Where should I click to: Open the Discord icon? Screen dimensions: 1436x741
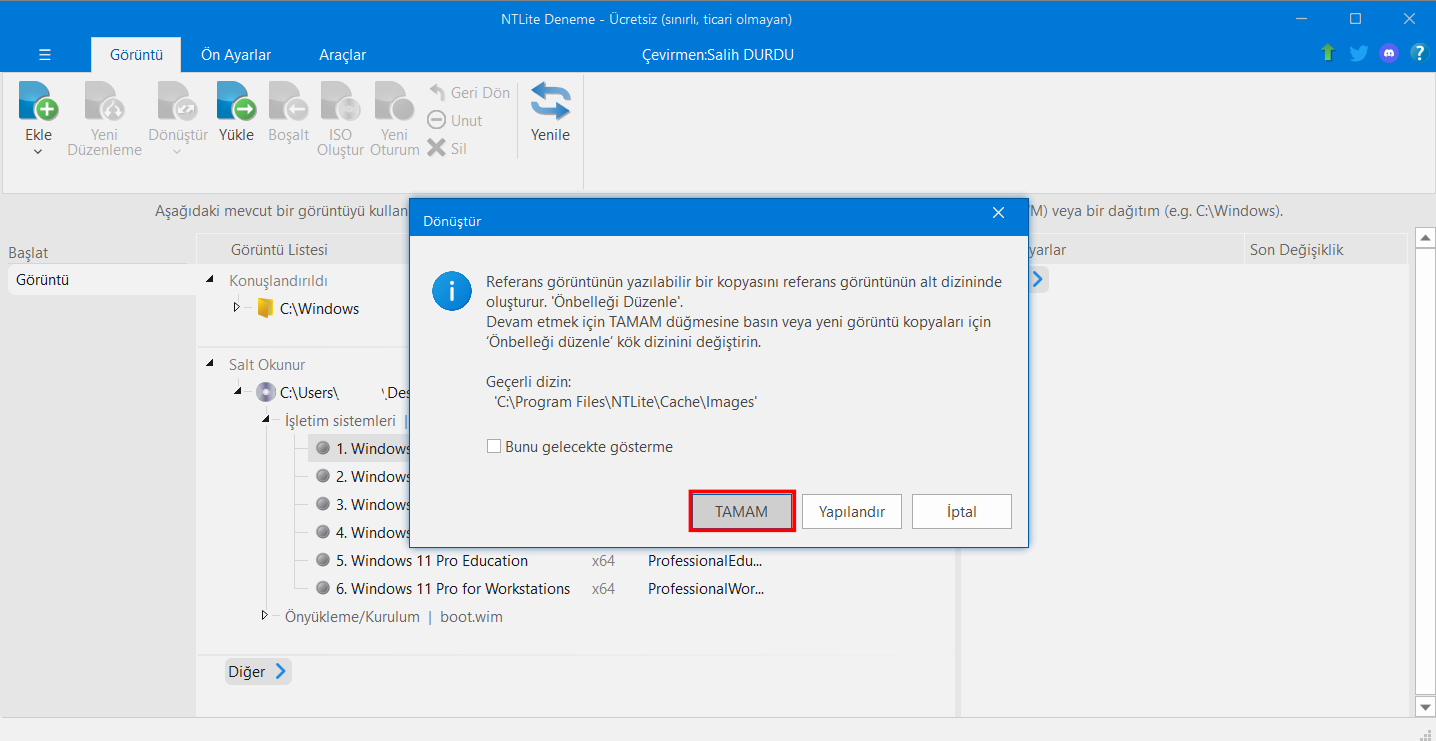coord(1388,53)
